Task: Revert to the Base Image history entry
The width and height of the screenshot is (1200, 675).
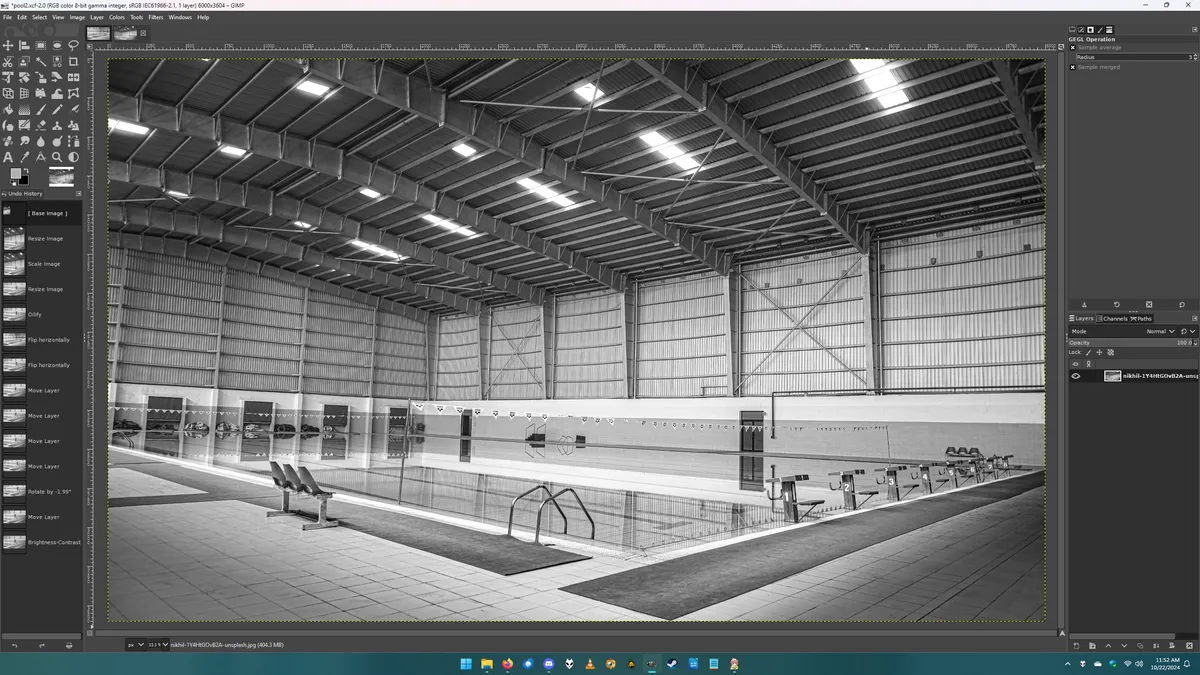Action: coord(42,213)
